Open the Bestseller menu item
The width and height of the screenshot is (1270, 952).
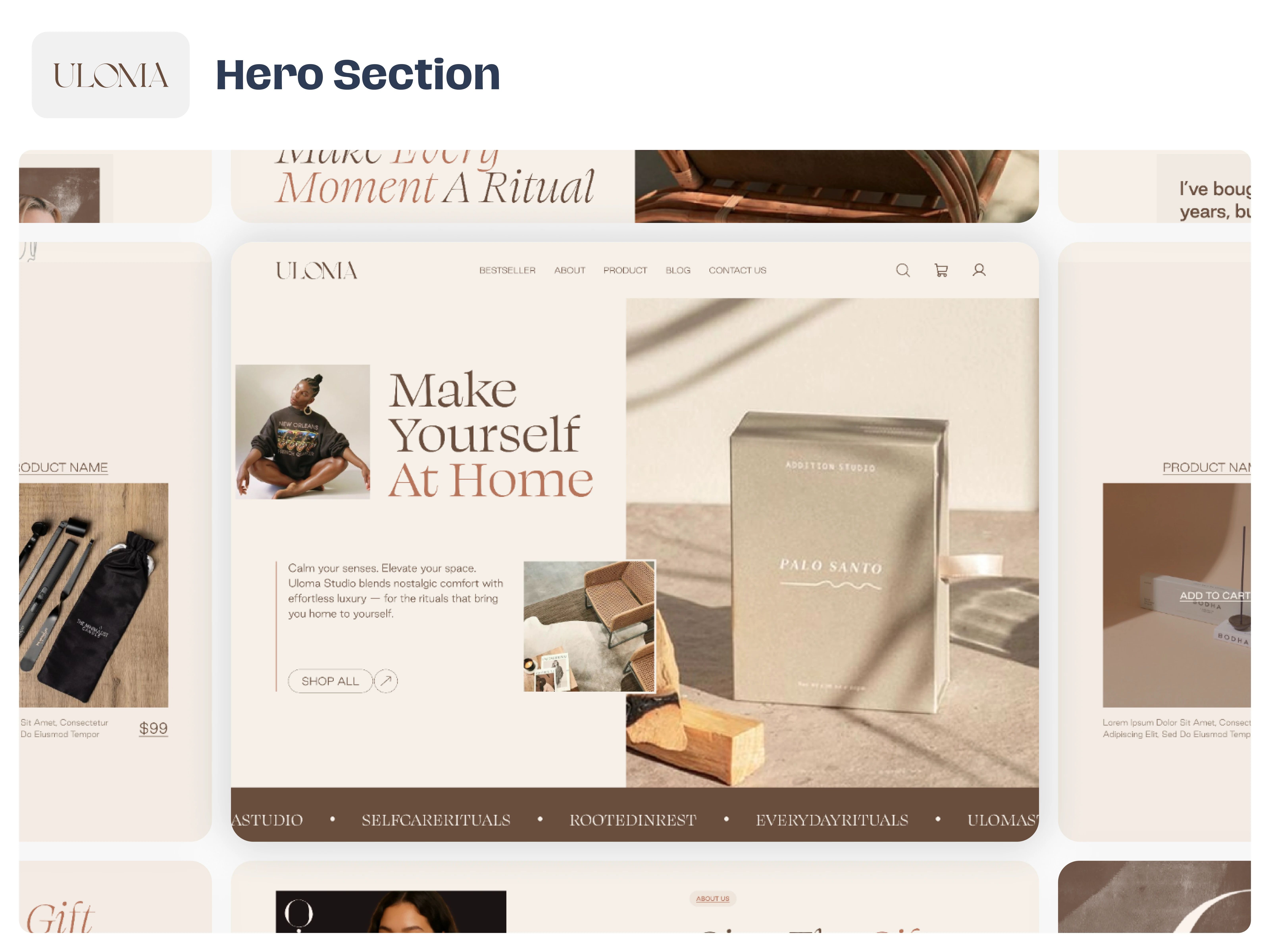click(507, 270)
